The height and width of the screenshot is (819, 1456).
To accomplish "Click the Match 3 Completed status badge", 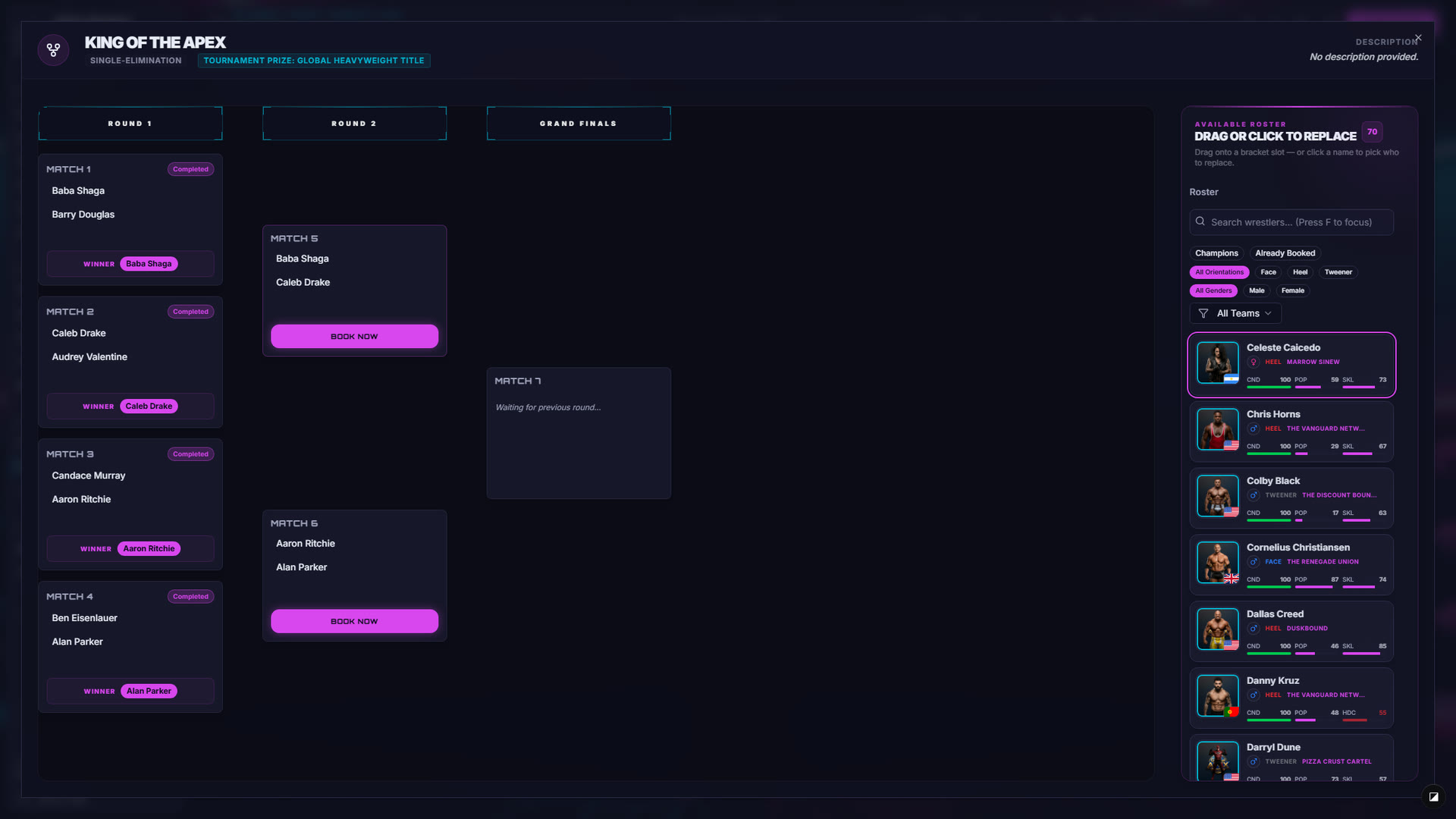I will [x=190, y=454].
